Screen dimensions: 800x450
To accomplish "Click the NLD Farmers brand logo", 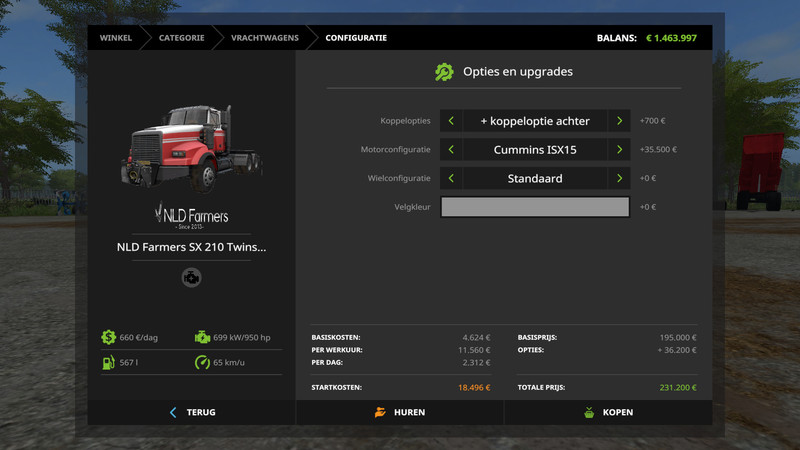I will coord(191,215).
